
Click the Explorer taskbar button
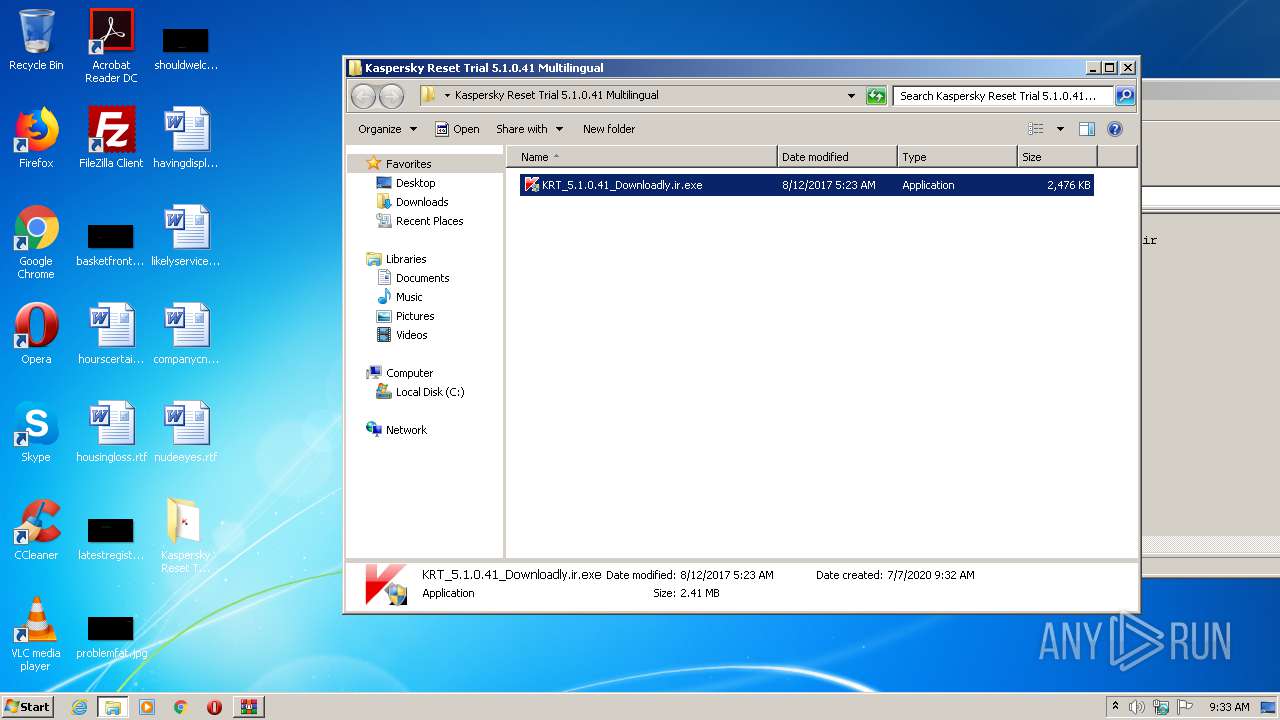(113, 707)
